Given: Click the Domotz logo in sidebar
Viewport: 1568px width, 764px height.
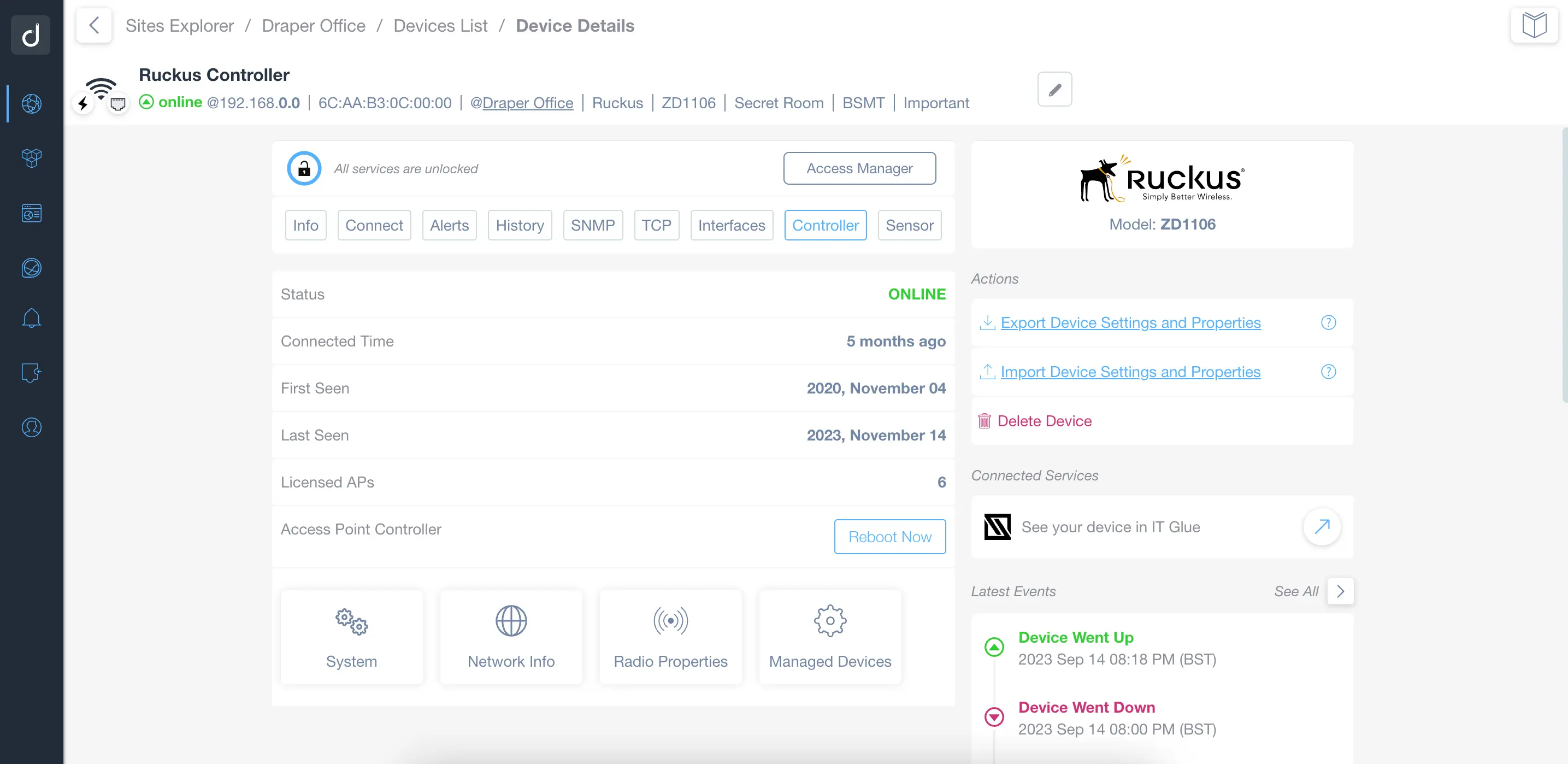Looking at the screenshot, I should (x=31, y=34).
